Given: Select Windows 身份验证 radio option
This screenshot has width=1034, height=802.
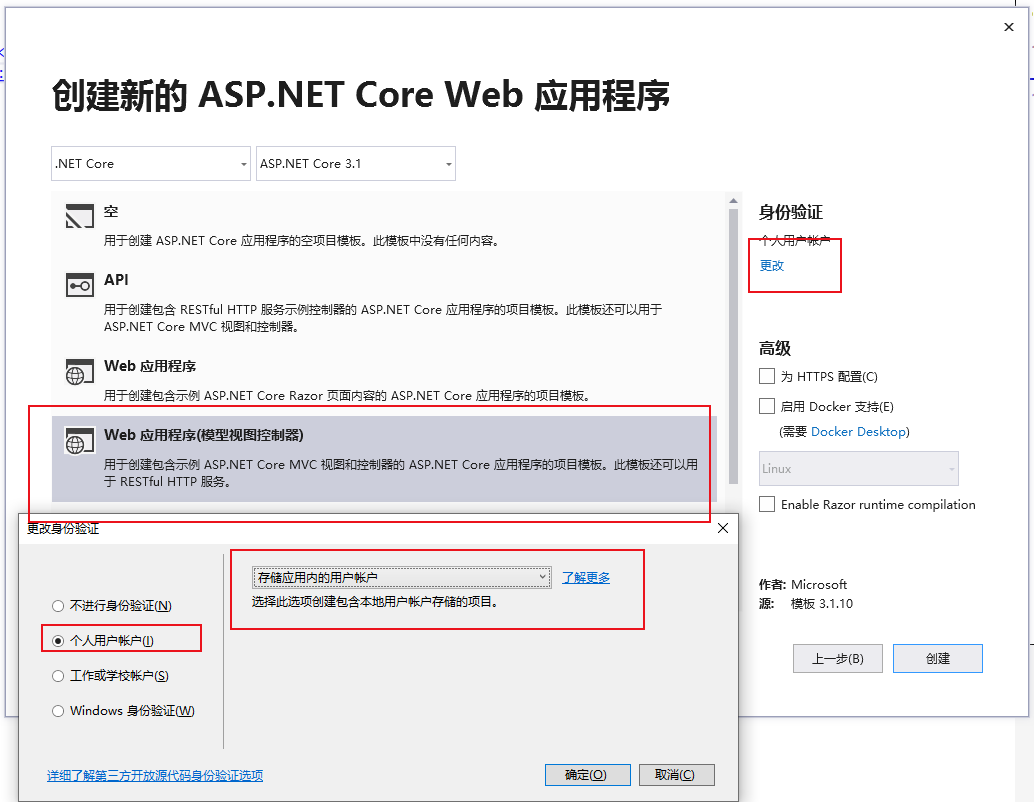Looking at the screenshot, I should click(58, 710).
